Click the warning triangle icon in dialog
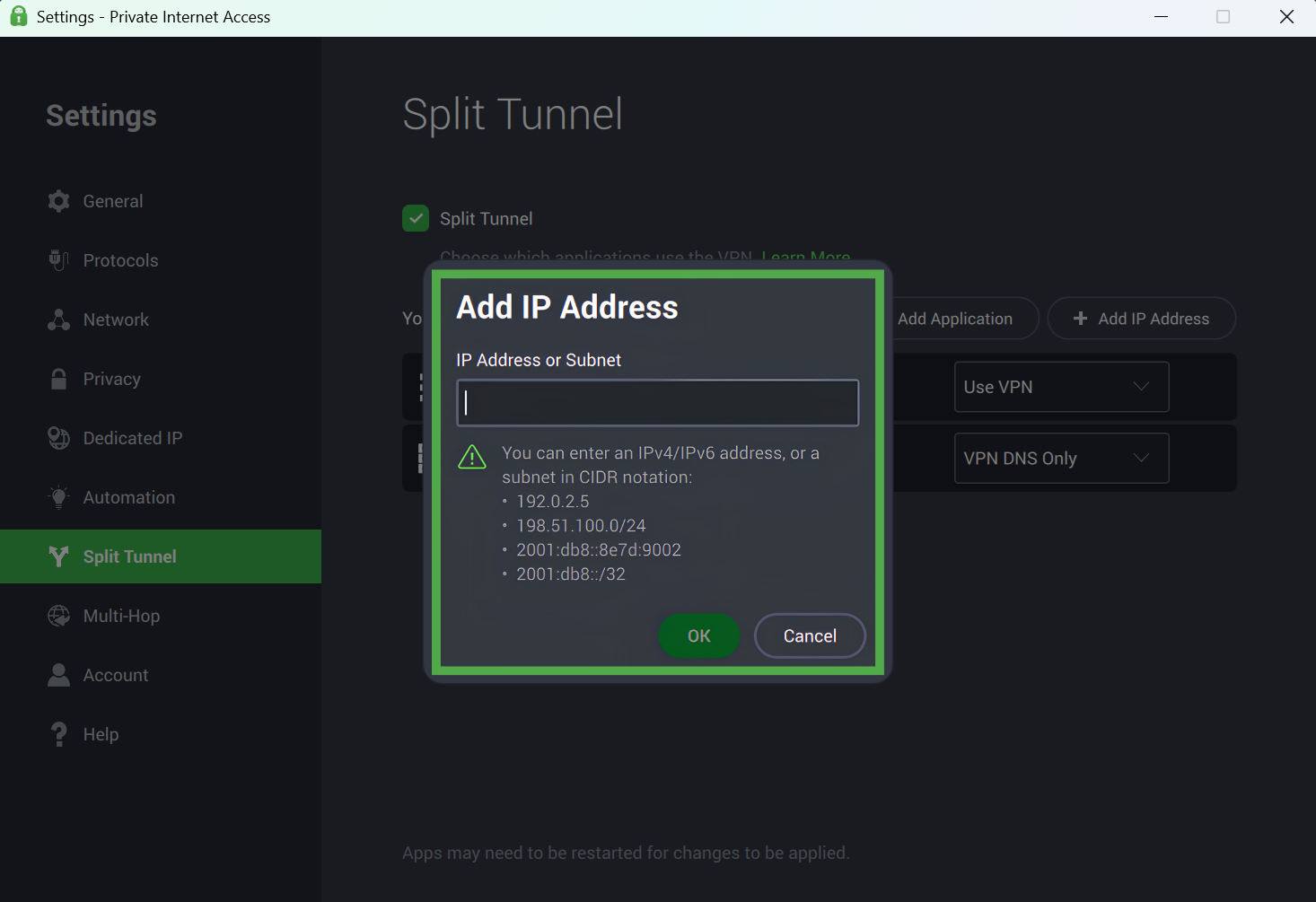This screenshot has height=902, width=1316. (472, 457)
